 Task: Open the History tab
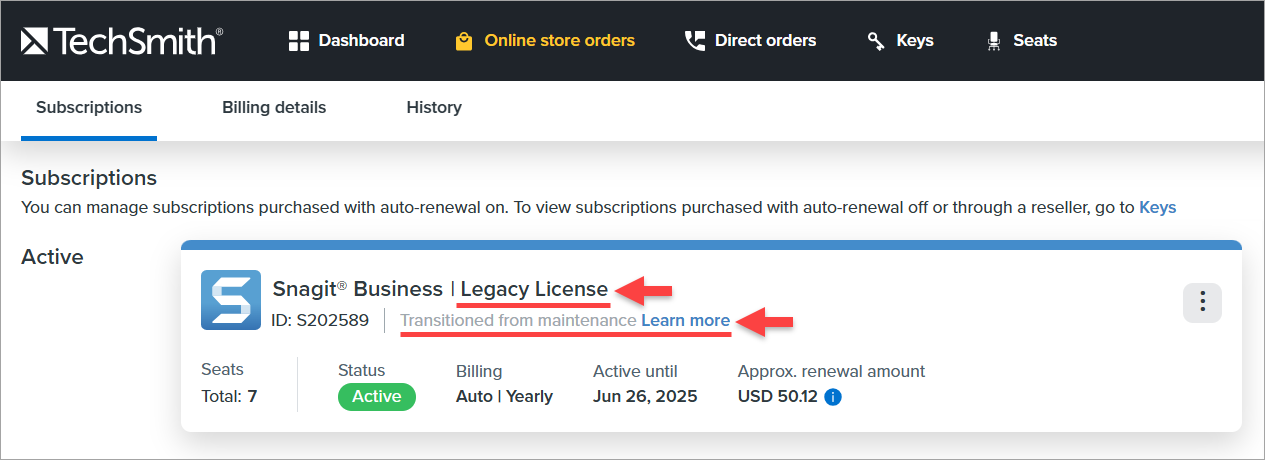pyautogui.click(x=434, y=108)
